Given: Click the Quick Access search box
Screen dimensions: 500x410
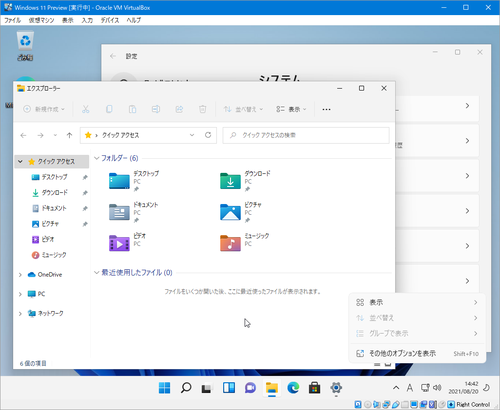Looking at the screenshot, I should pyautogui.click(x=306, y=135).
